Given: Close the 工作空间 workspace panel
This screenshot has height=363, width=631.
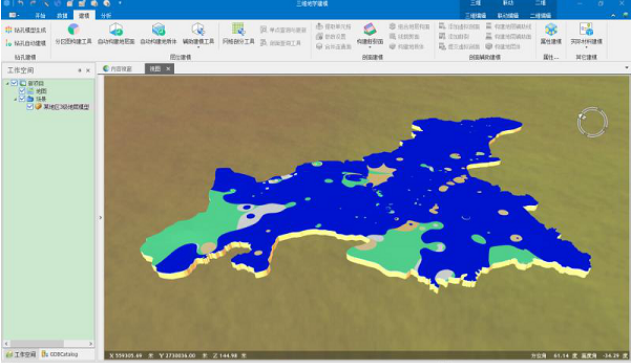Looking at the screenshot, I should tap(88, 70).
